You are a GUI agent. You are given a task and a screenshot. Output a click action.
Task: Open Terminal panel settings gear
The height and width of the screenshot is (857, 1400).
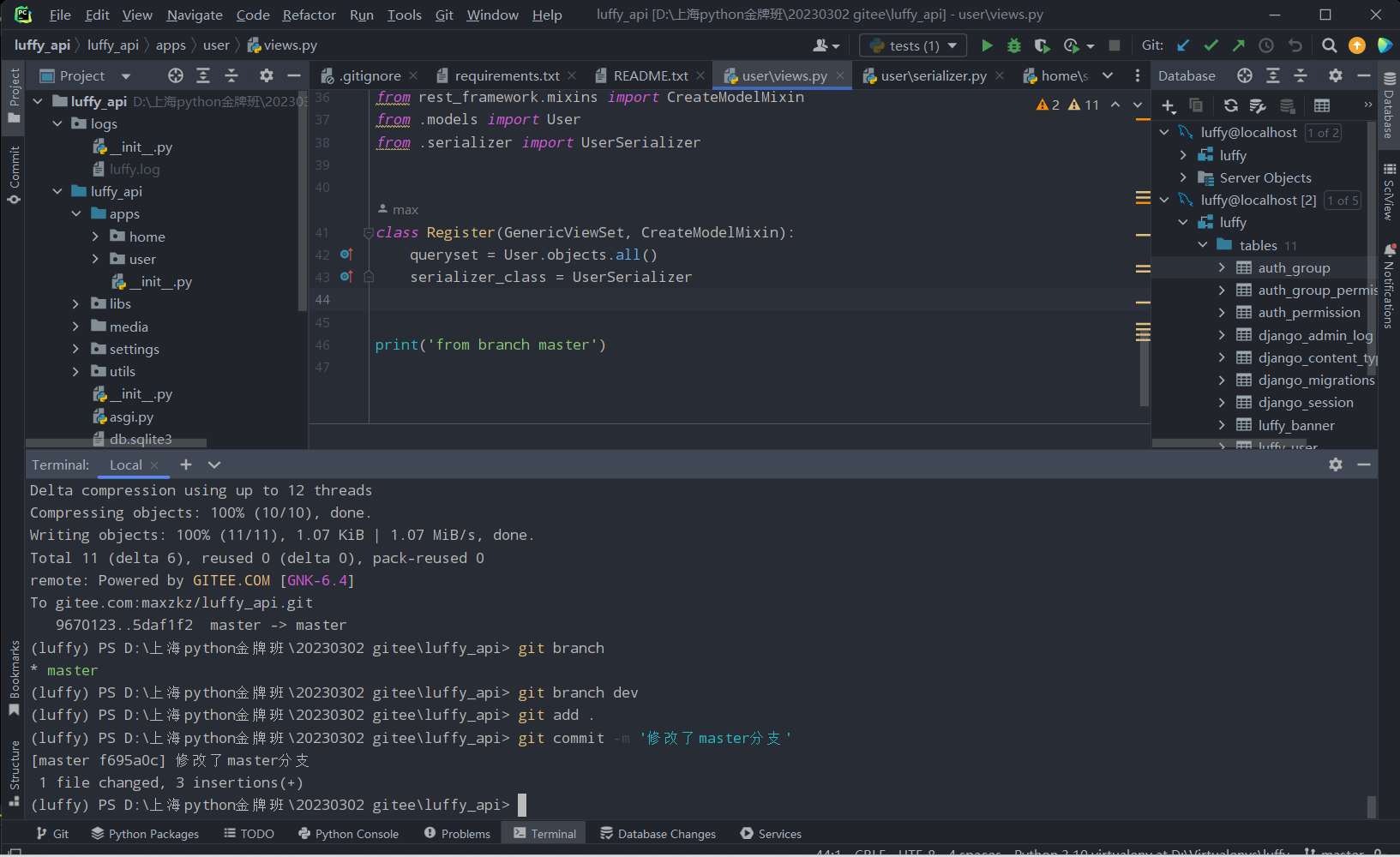(1336, 464)
